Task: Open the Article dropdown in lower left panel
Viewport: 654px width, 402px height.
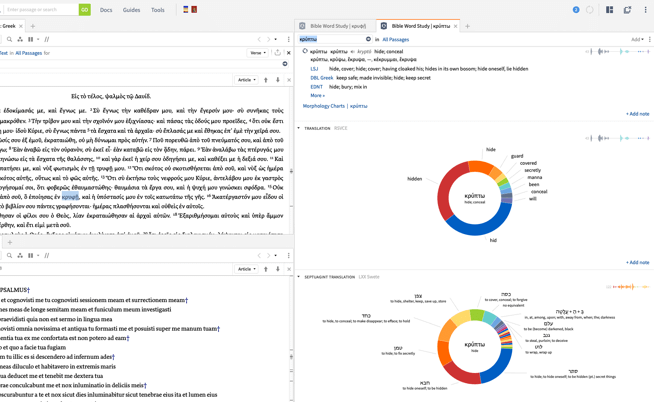Action: point(247,269)
